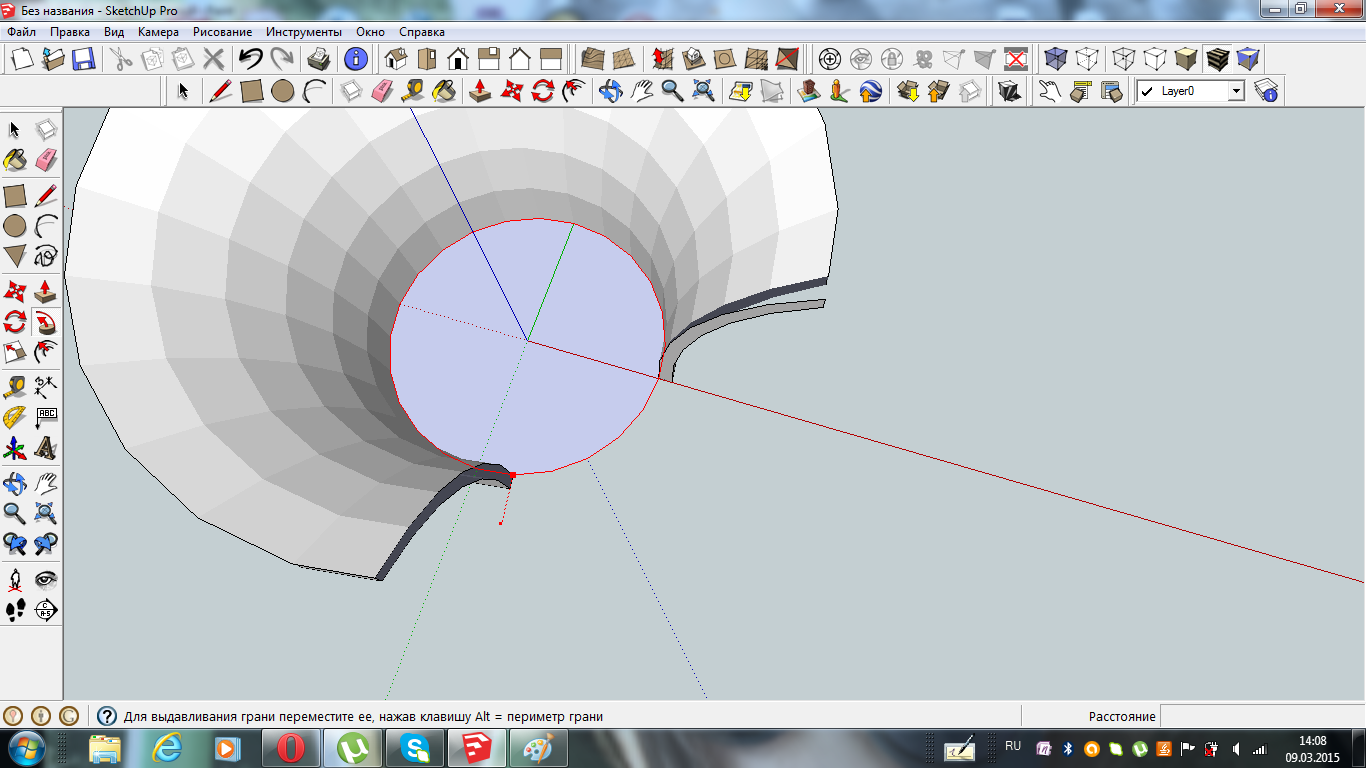The image size is (1366, 768).
Task: Expand the Рисование menu
Action: click(x=222, y=32)
